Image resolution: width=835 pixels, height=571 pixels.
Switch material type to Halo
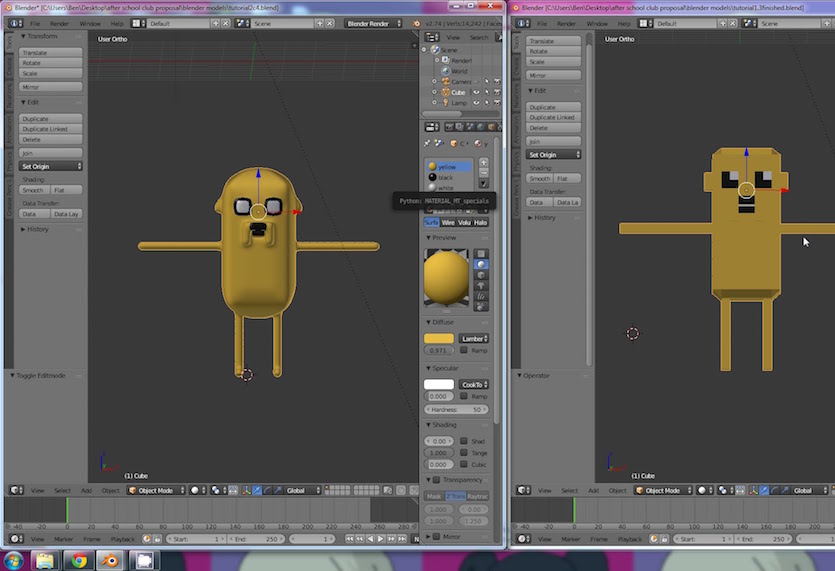[480, 223]
